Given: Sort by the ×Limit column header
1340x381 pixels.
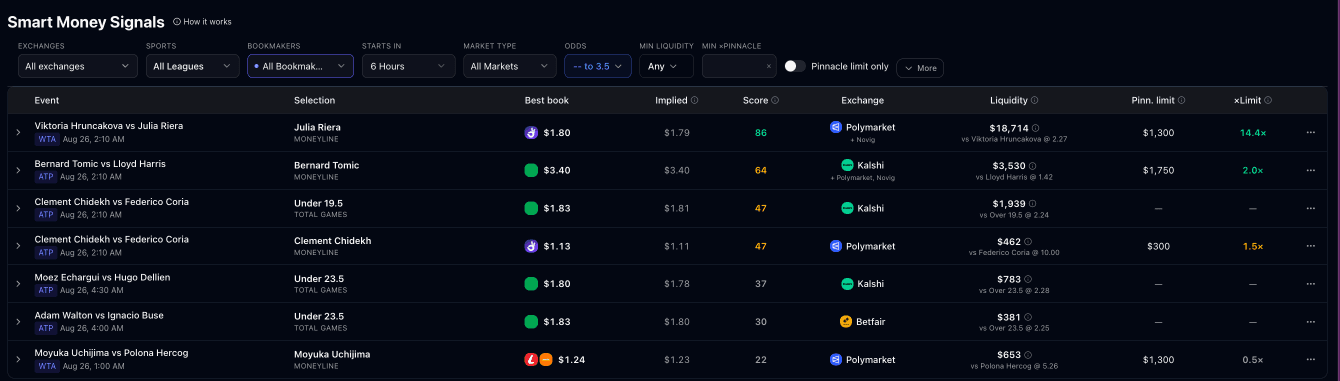Looking at the screenshot, I should point(1247,100).
